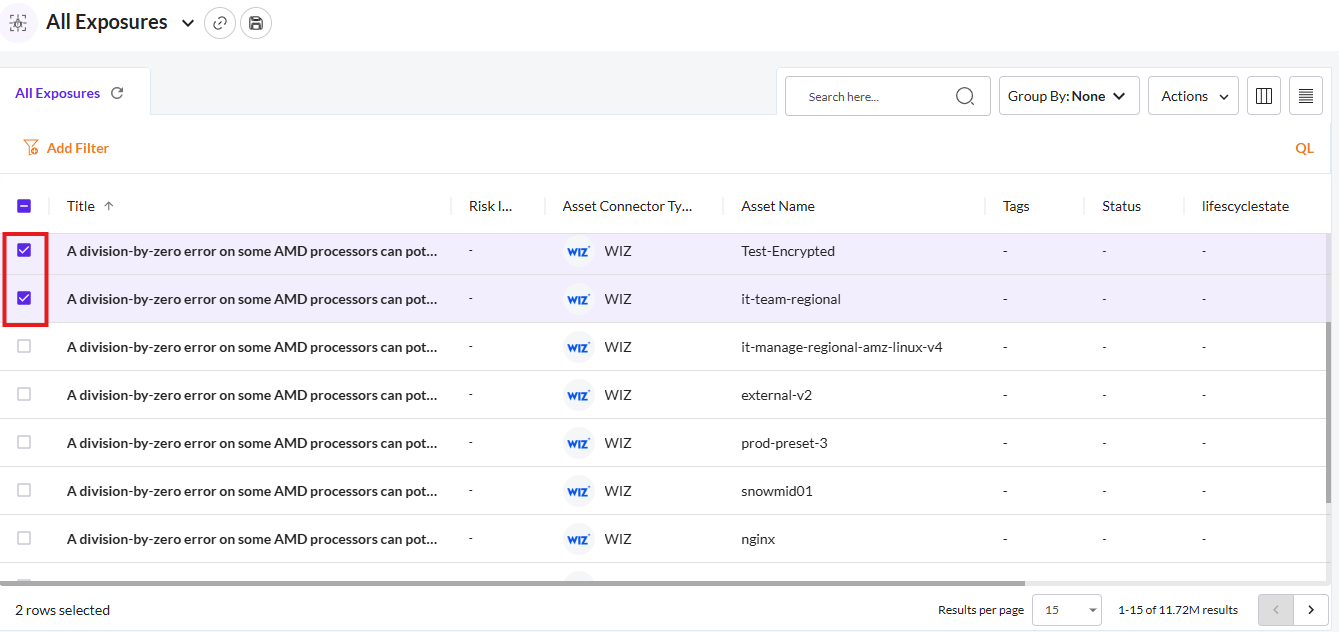Click the Title sort arrow

109,206
